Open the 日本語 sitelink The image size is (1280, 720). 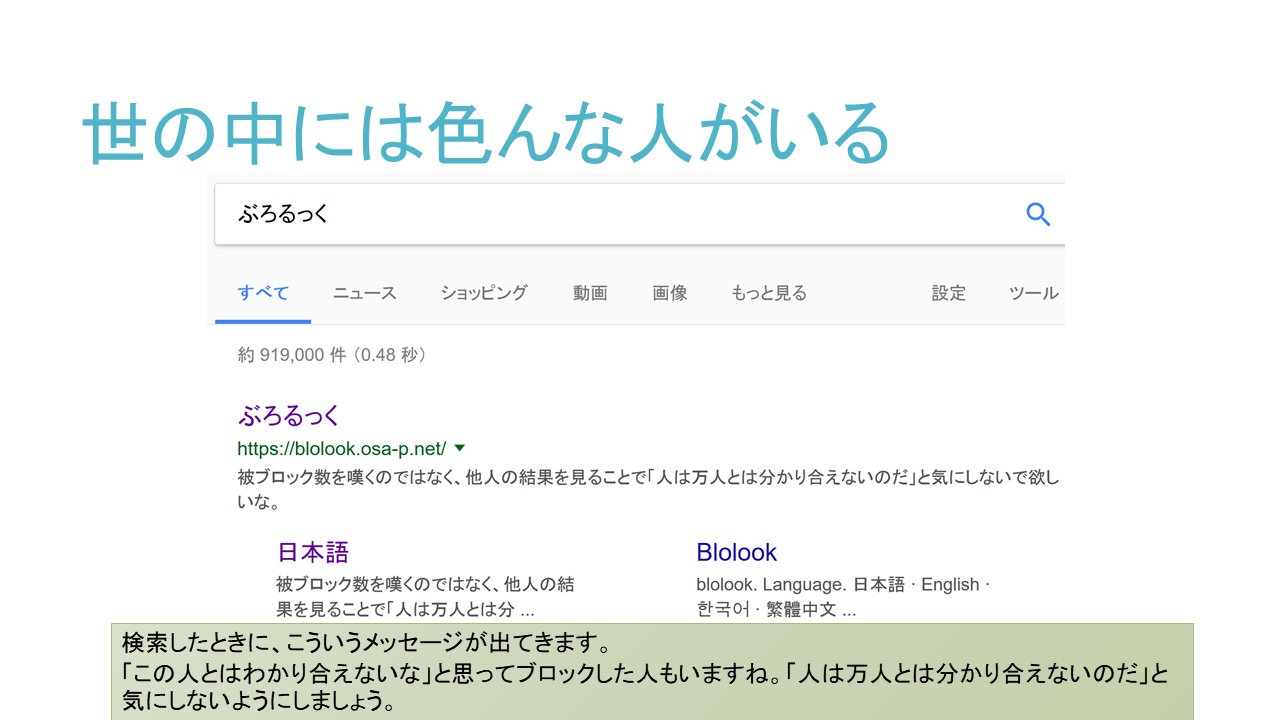[311, 551]
